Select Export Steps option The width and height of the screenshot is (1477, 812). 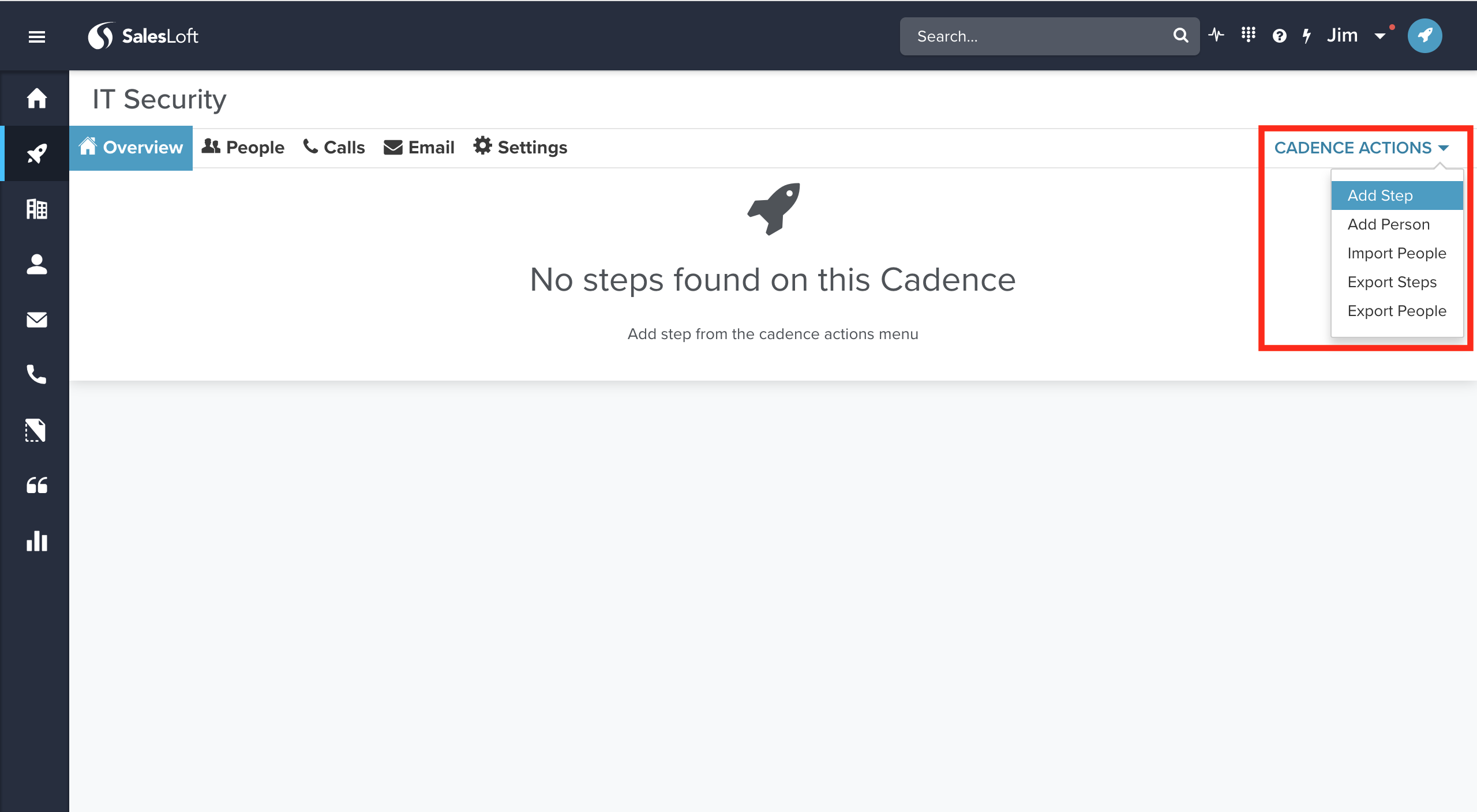coord(1392,282)
